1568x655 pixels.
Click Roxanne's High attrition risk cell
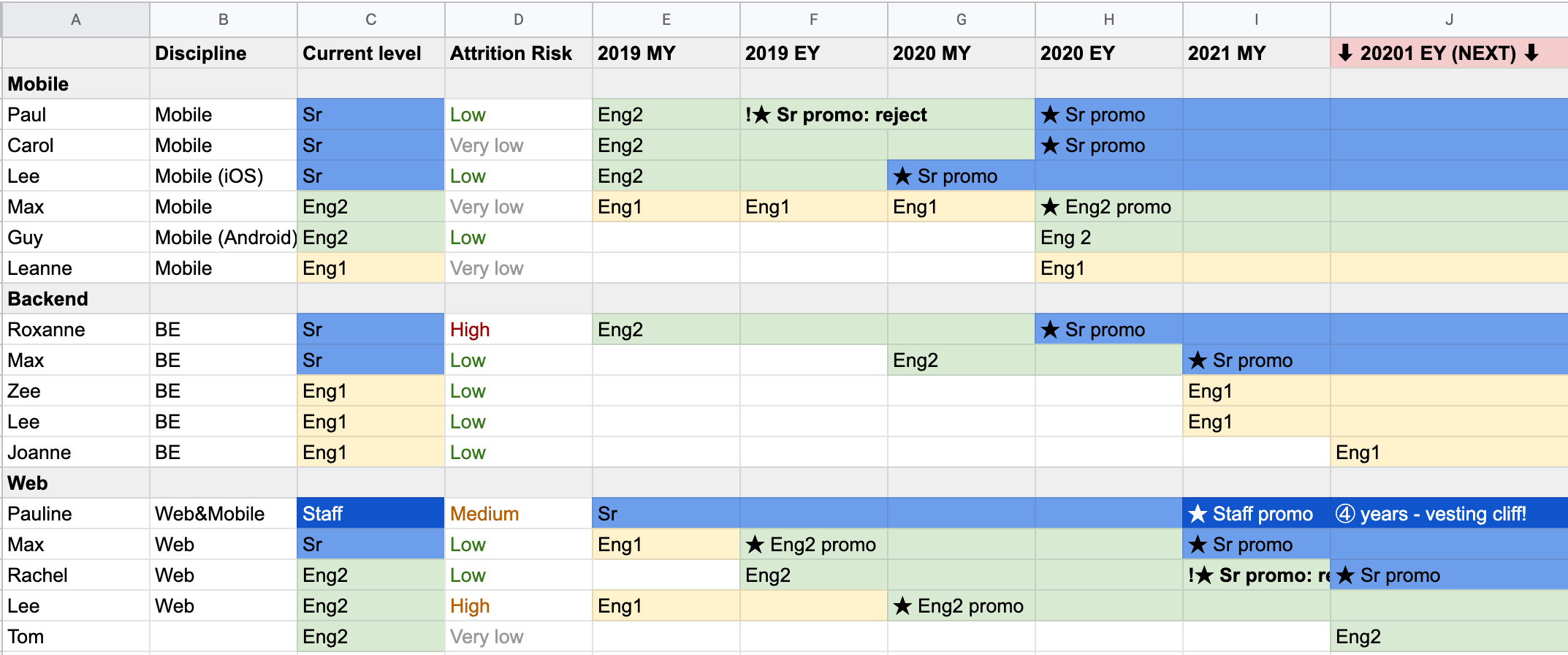[469, 329]
